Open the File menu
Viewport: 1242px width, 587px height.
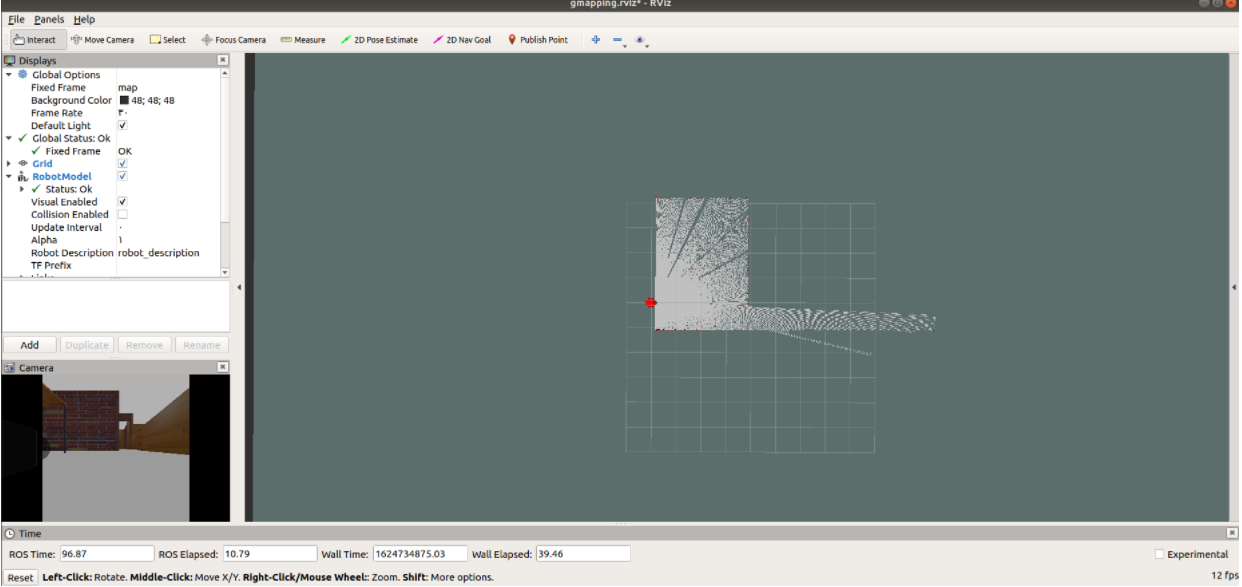pyautogui.click(x=14, y=18)
